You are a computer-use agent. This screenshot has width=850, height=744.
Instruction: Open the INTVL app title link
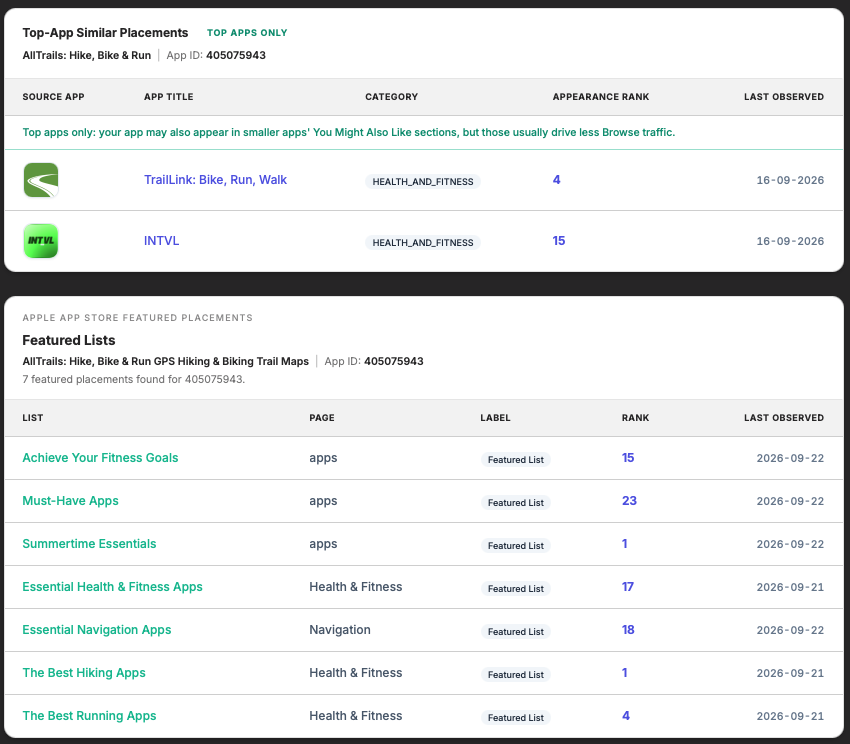tap(162, 241)
